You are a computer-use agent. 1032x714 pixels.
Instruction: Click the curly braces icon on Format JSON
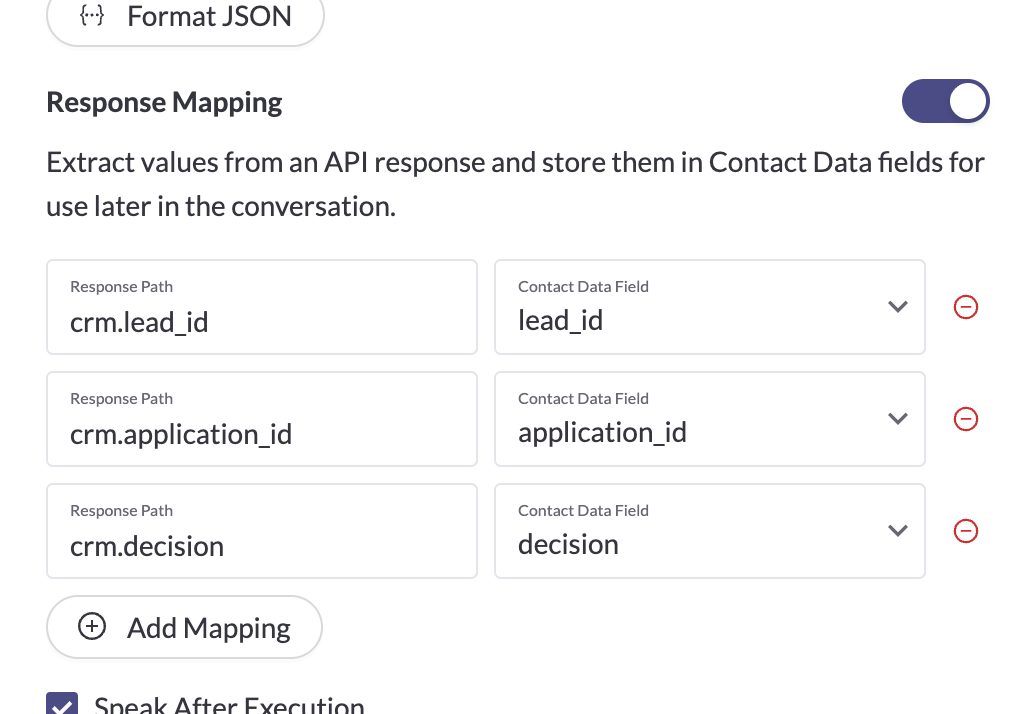pos(91,15)
